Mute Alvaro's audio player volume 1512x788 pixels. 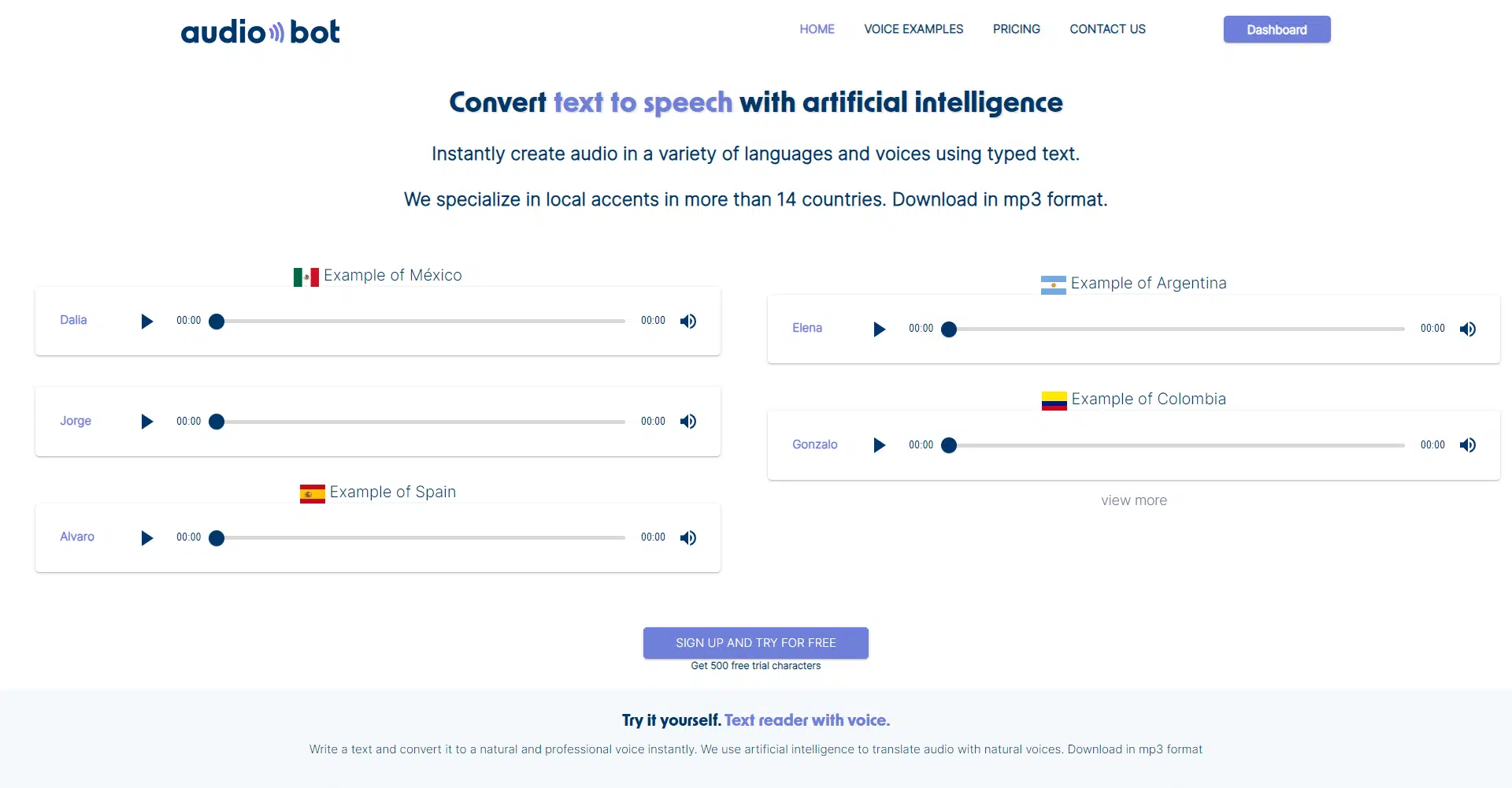tap(688, 538)
